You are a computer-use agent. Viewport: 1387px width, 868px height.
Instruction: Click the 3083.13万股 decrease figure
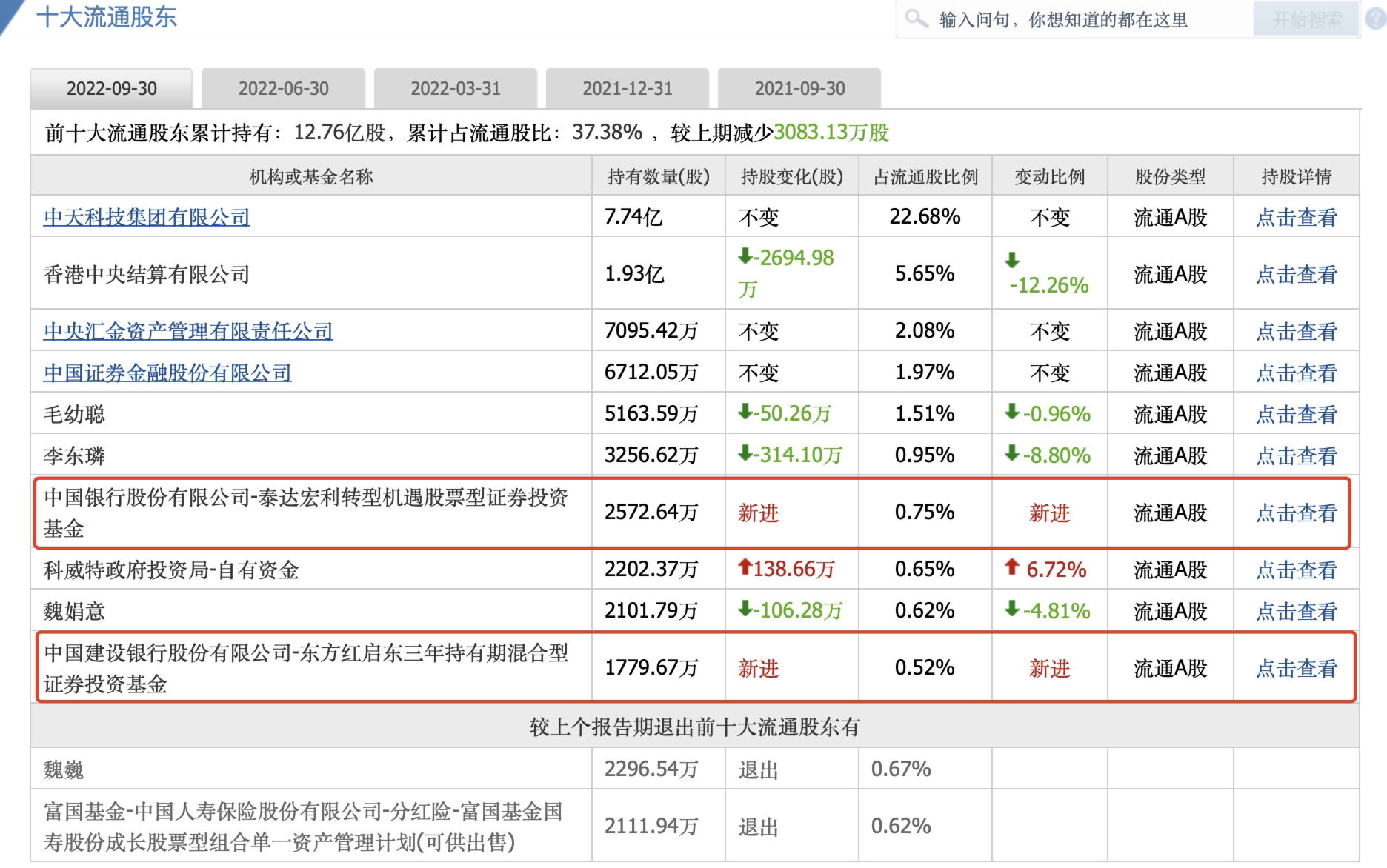coord(831,133)
